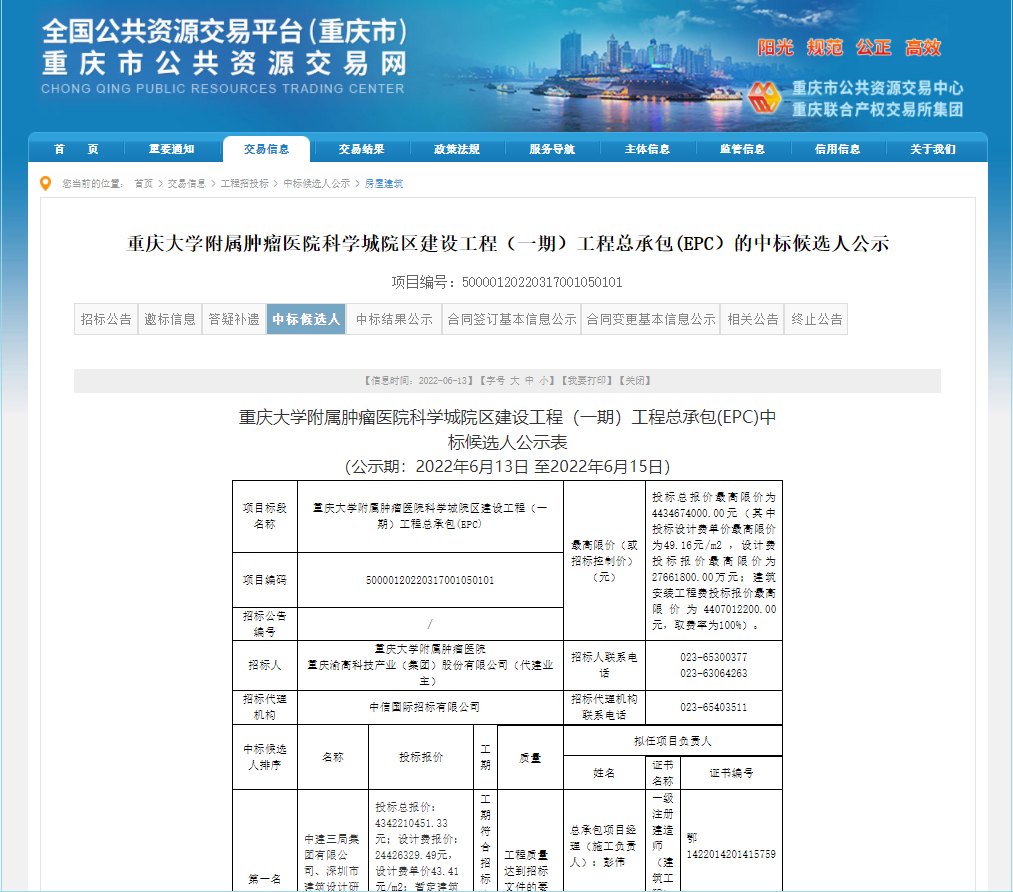
Task: Click the site title banner 重庆市公共资源交易网
Action: tap(225, 64)
